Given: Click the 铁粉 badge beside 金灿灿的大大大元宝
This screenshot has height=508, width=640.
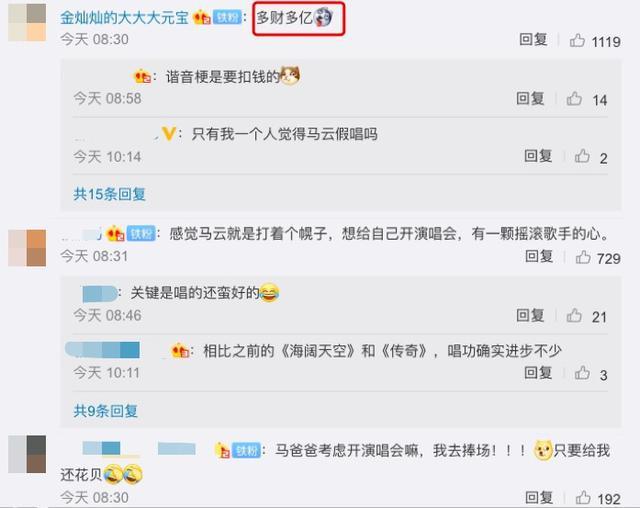Looking at the screenshot, I should coord(227,18).
